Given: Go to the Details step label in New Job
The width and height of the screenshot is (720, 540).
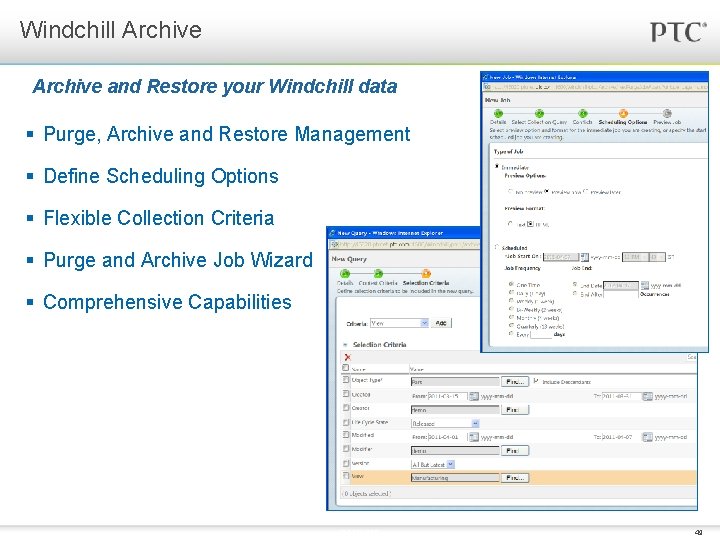Looking at the screenshot, I should pyautogui.click(x=498, y=122).
